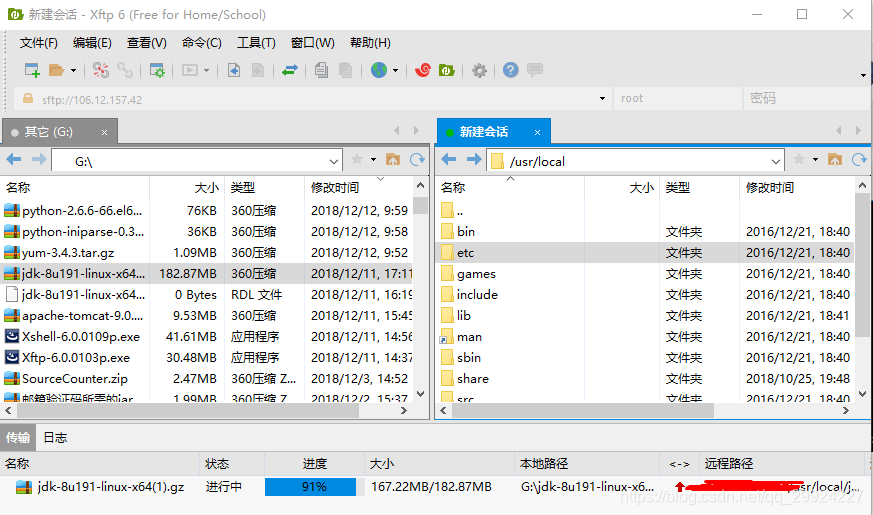Select Xshell-6.0.0109p.exe in the local list
This screenshot has height=515, width=873.
207,336
